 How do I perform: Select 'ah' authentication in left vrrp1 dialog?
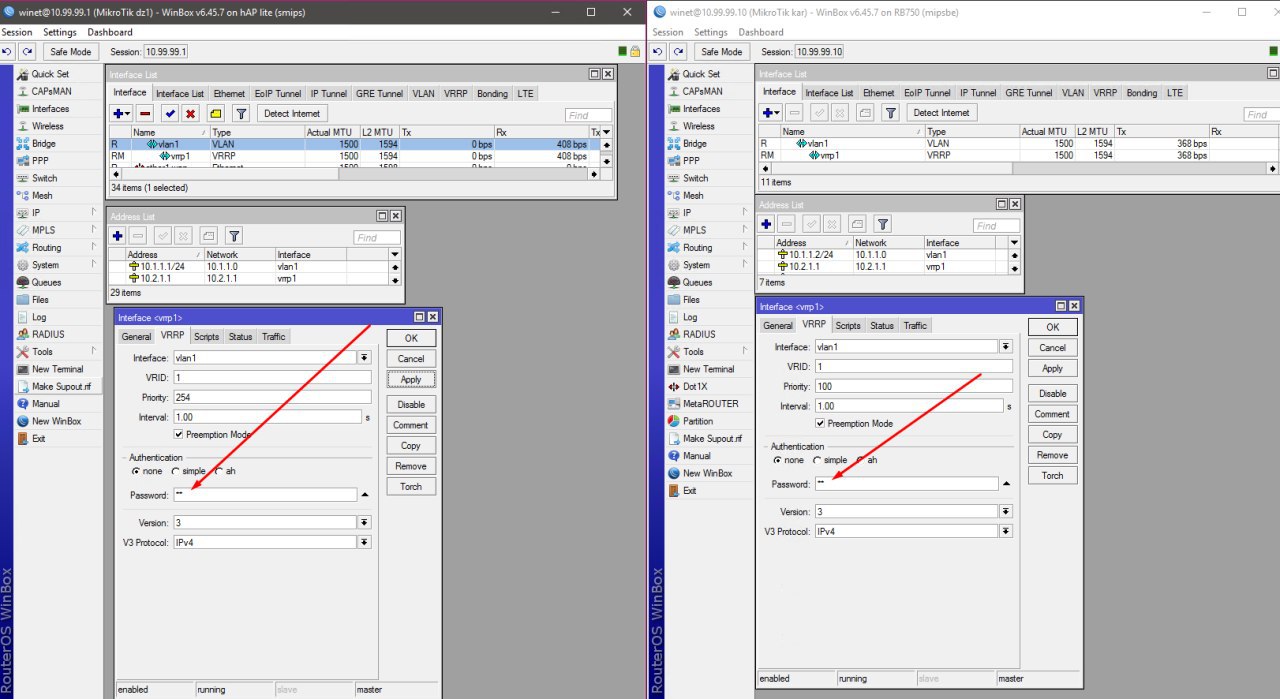coord(219,471)
